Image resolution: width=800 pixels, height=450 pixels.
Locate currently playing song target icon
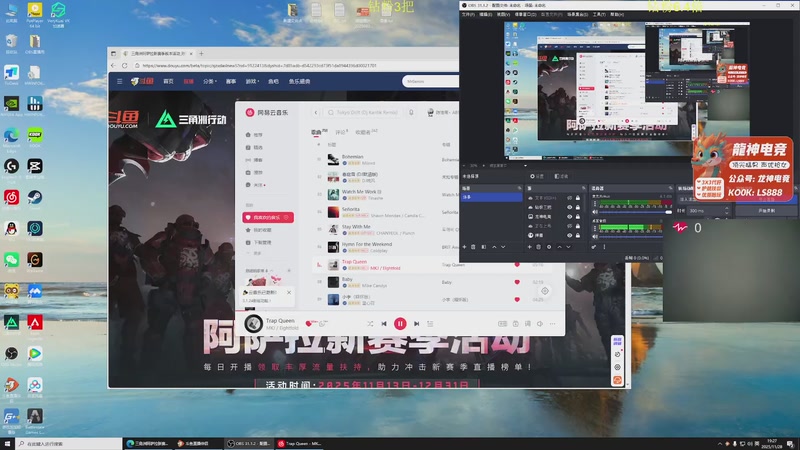coord(545,291)
